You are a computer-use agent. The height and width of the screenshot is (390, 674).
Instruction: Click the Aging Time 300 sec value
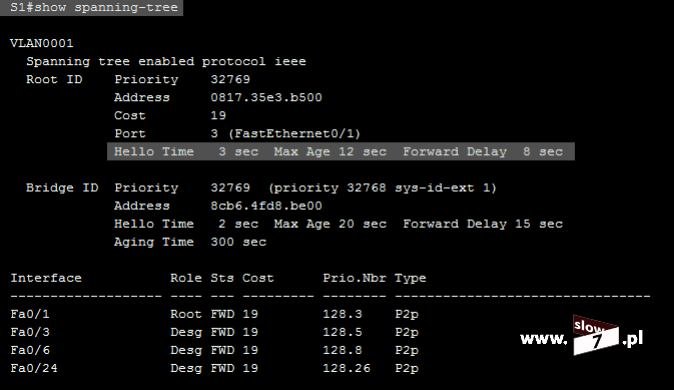point(190,242)
